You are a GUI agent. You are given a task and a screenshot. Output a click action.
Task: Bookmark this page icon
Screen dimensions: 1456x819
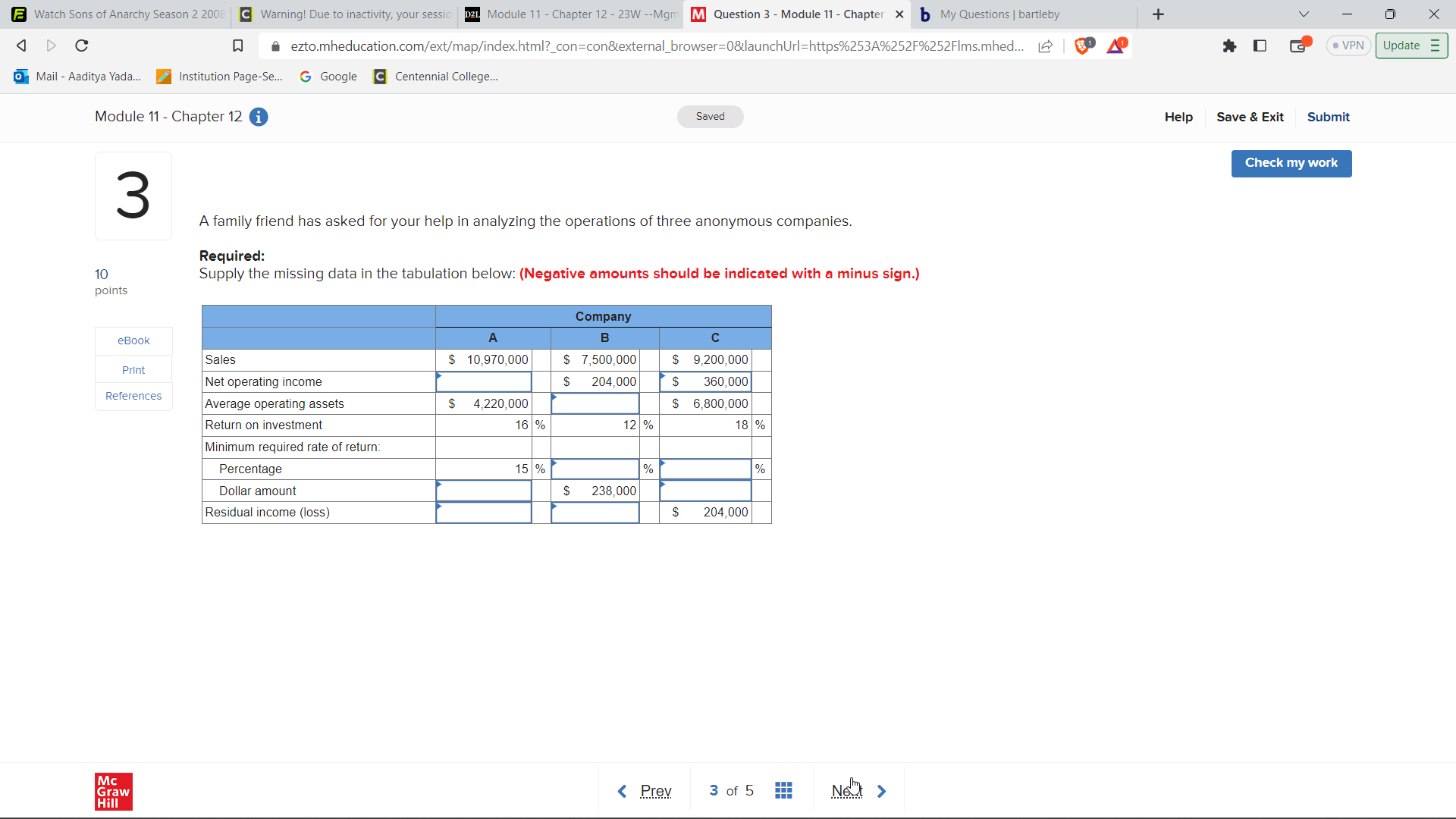tap(237, 46)
